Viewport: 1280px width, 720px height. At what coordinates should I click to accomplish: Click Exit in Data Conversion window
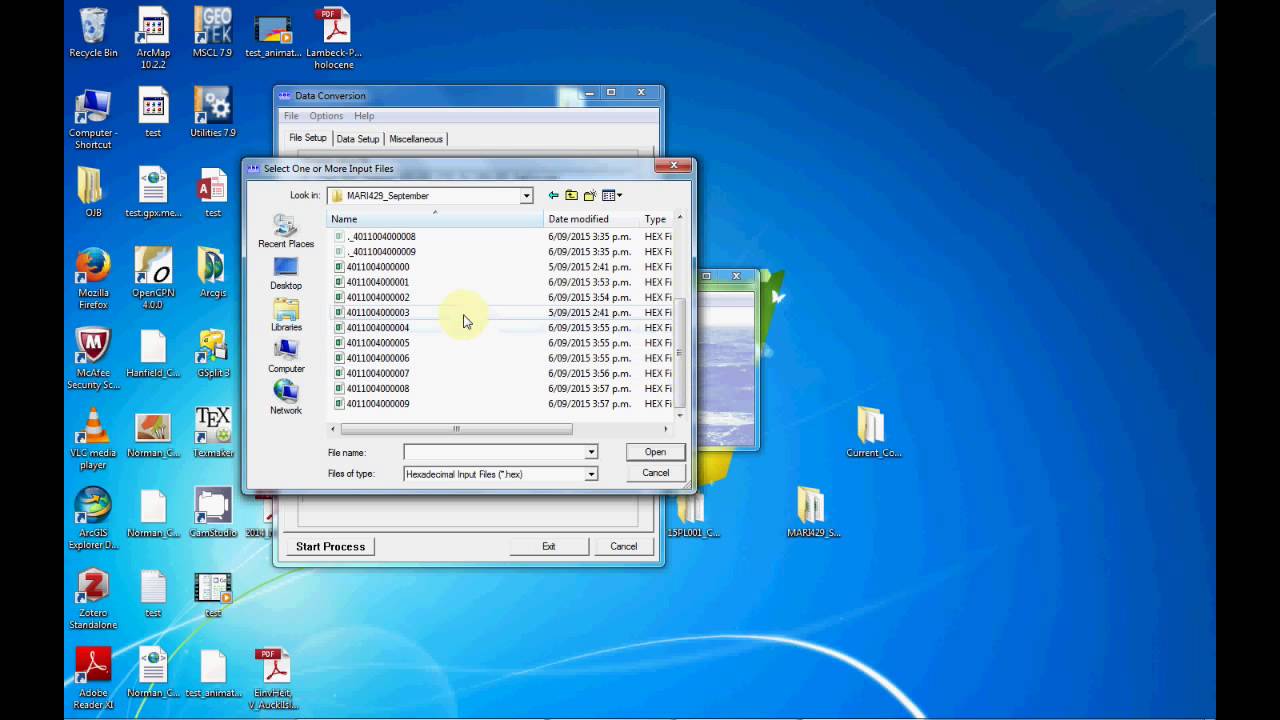pyautogui.click(x=548, y=546)
